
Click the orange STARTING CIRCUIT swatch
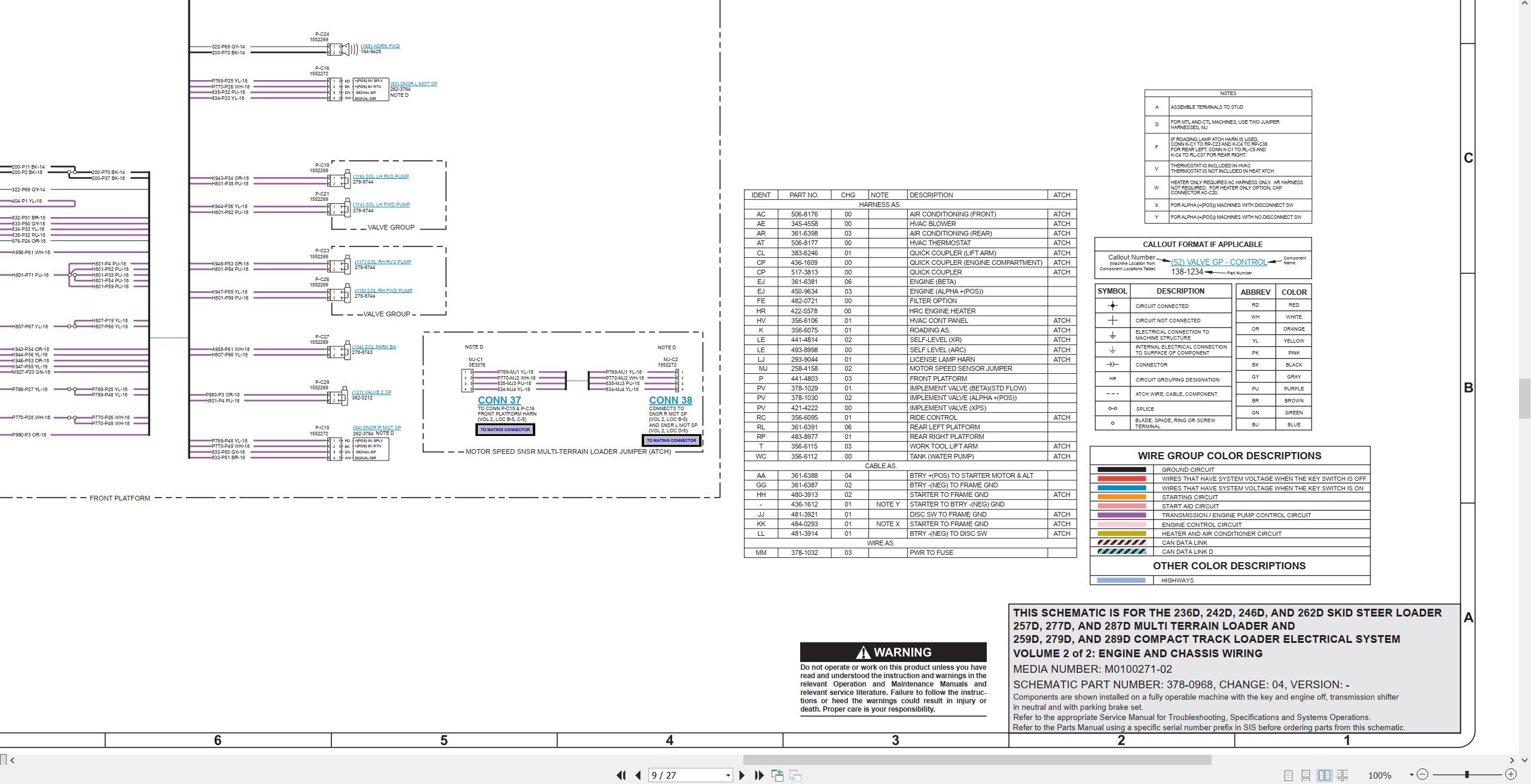pyautogui.click(x=1122, y=497)
